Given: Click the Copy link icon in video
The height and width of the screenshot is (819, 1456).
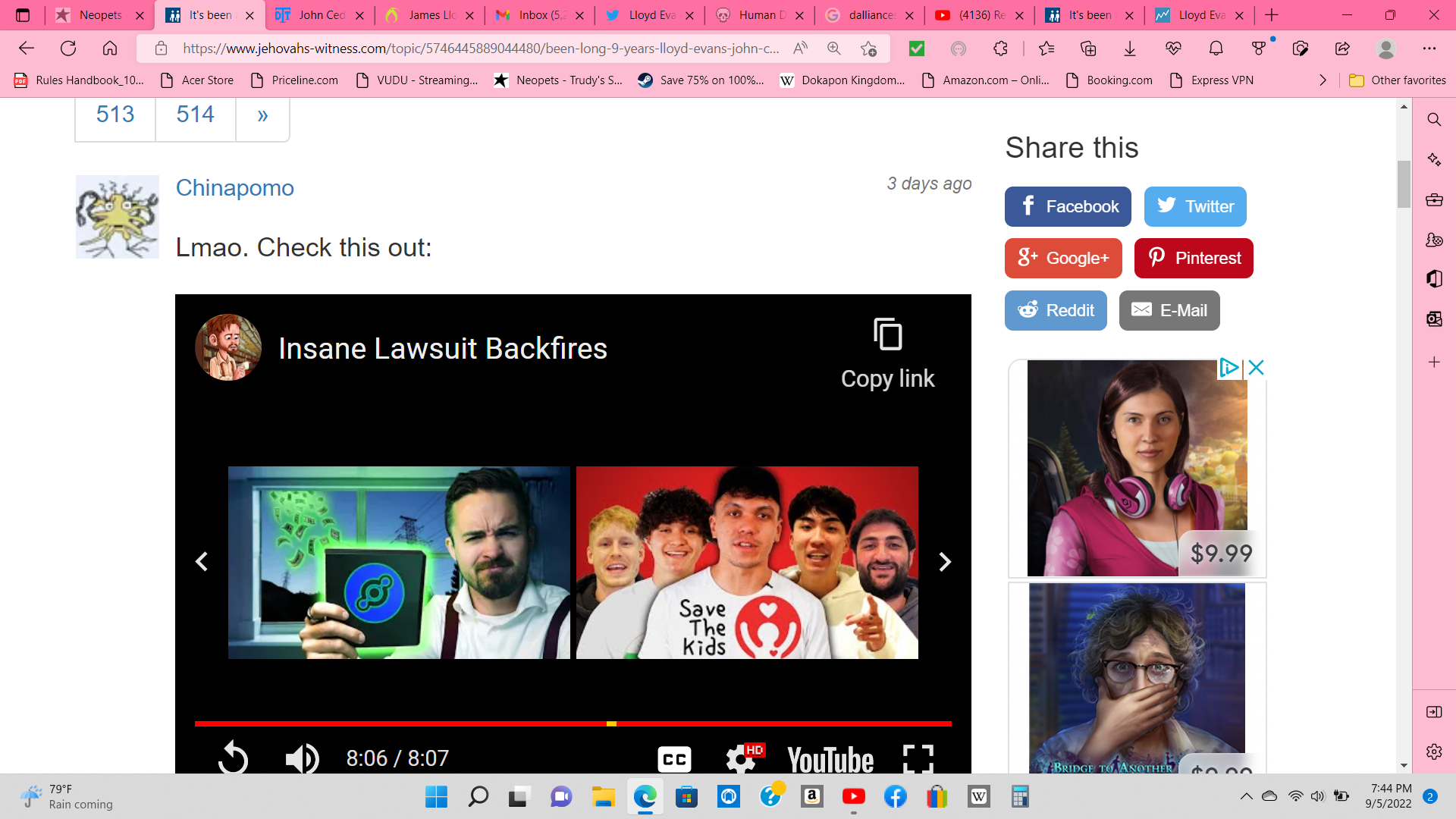Looking at the screenshot, I should [887, 334].
